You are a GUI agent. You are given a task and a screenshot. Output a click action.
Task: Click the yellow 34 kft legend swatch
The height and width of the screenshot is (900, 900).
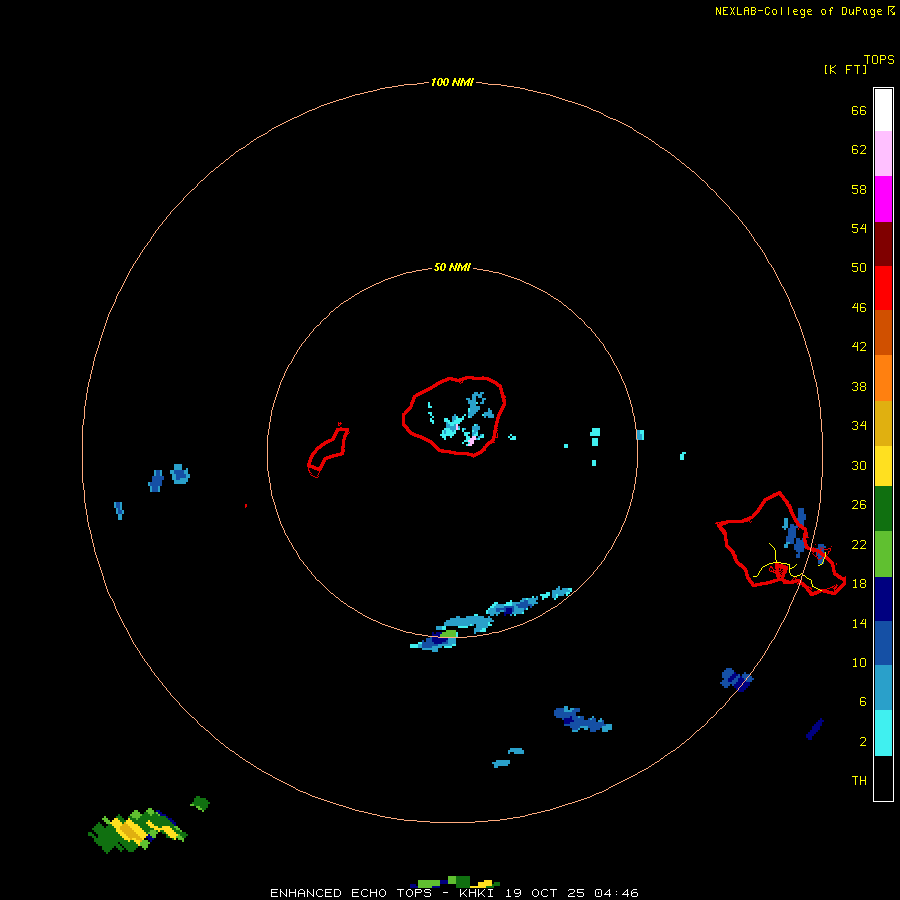point(883,466)
